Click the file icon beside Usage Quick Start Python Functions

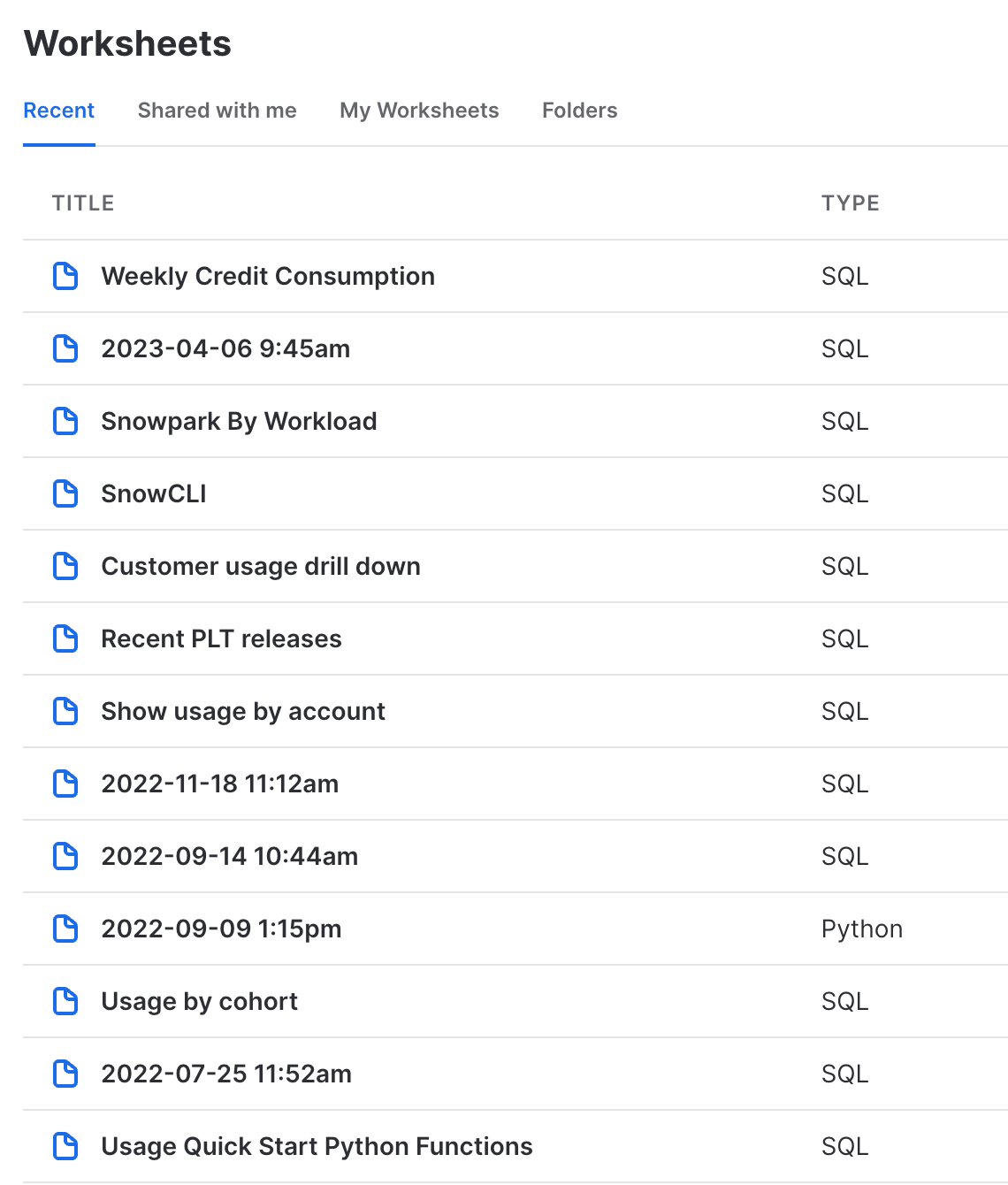[65, 1146]
